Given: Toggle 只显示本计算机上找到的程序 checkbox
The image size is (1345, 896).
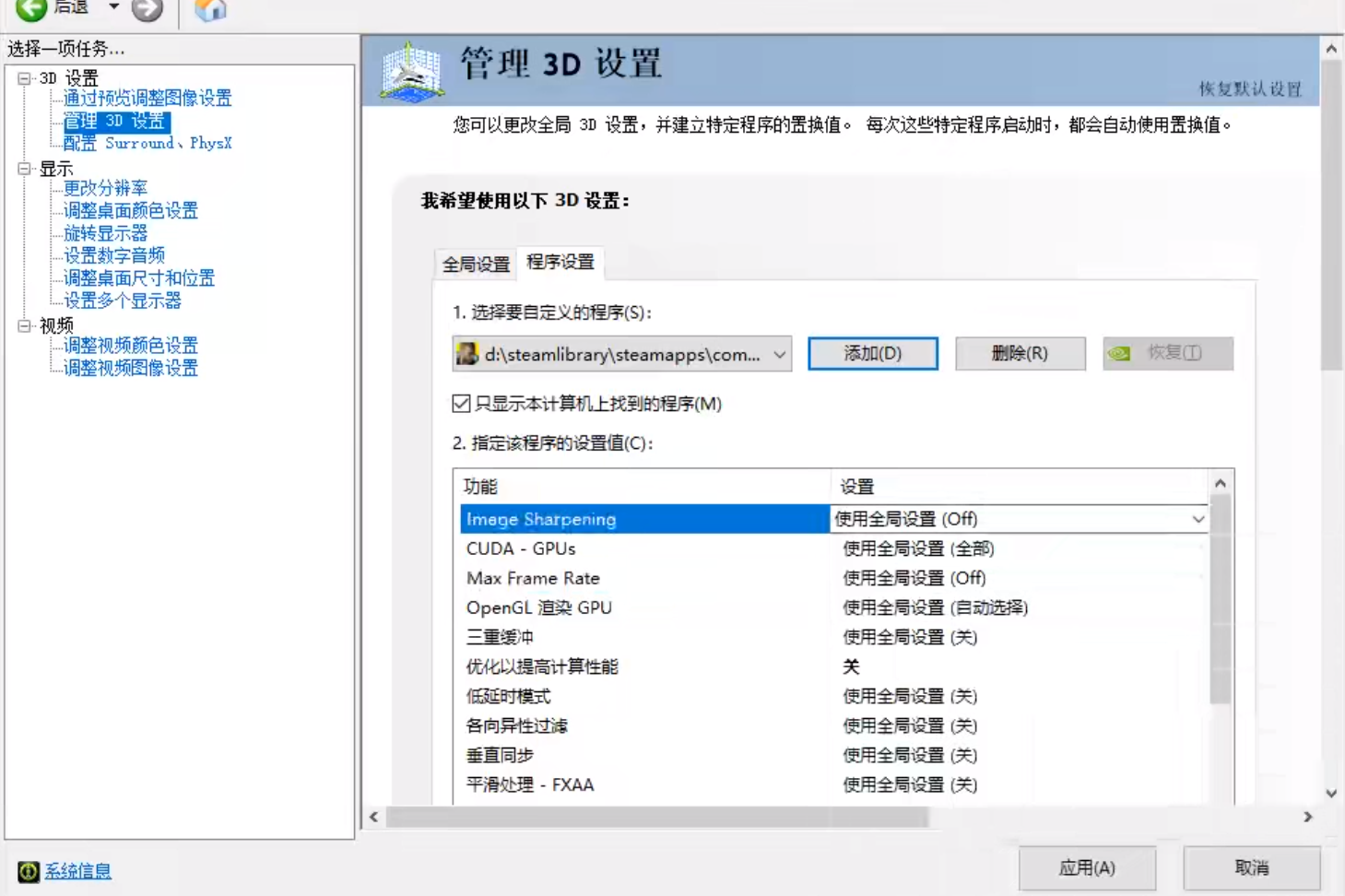Looking at the screenshot, I should pos(462,404).
